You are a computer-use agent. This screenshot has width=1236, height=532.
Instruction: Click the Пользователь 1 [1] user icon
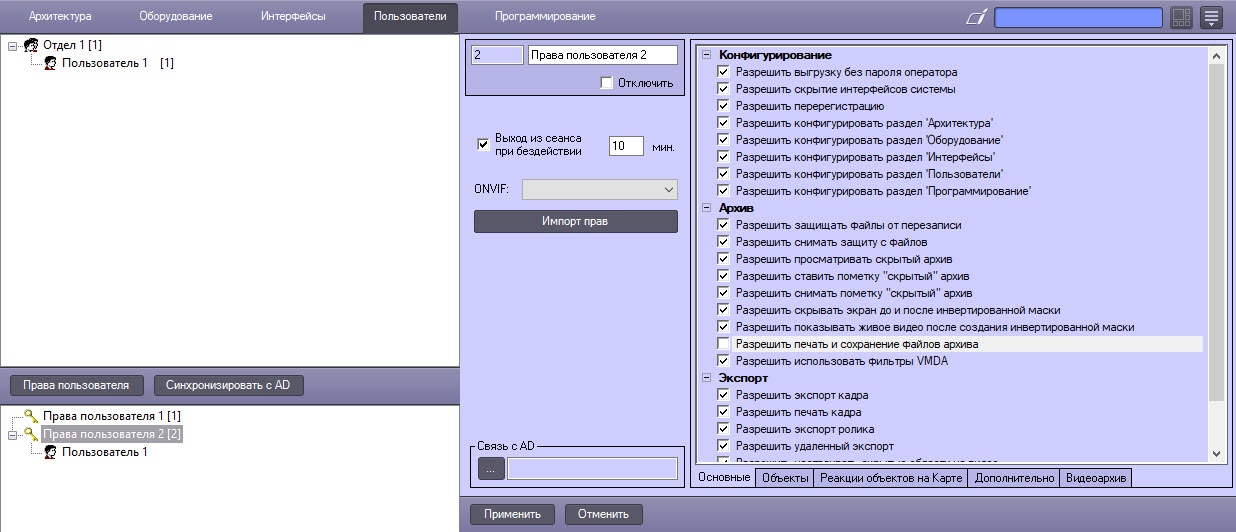point(50,63)
